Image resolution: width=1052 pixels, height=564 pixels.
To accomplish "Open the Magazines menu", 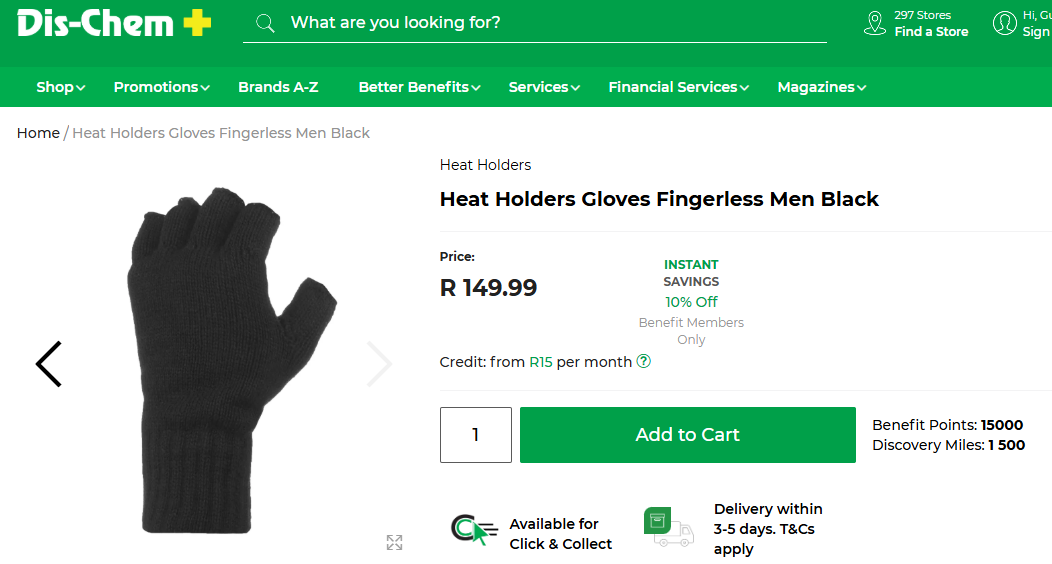I will click(x=821, y=87).
